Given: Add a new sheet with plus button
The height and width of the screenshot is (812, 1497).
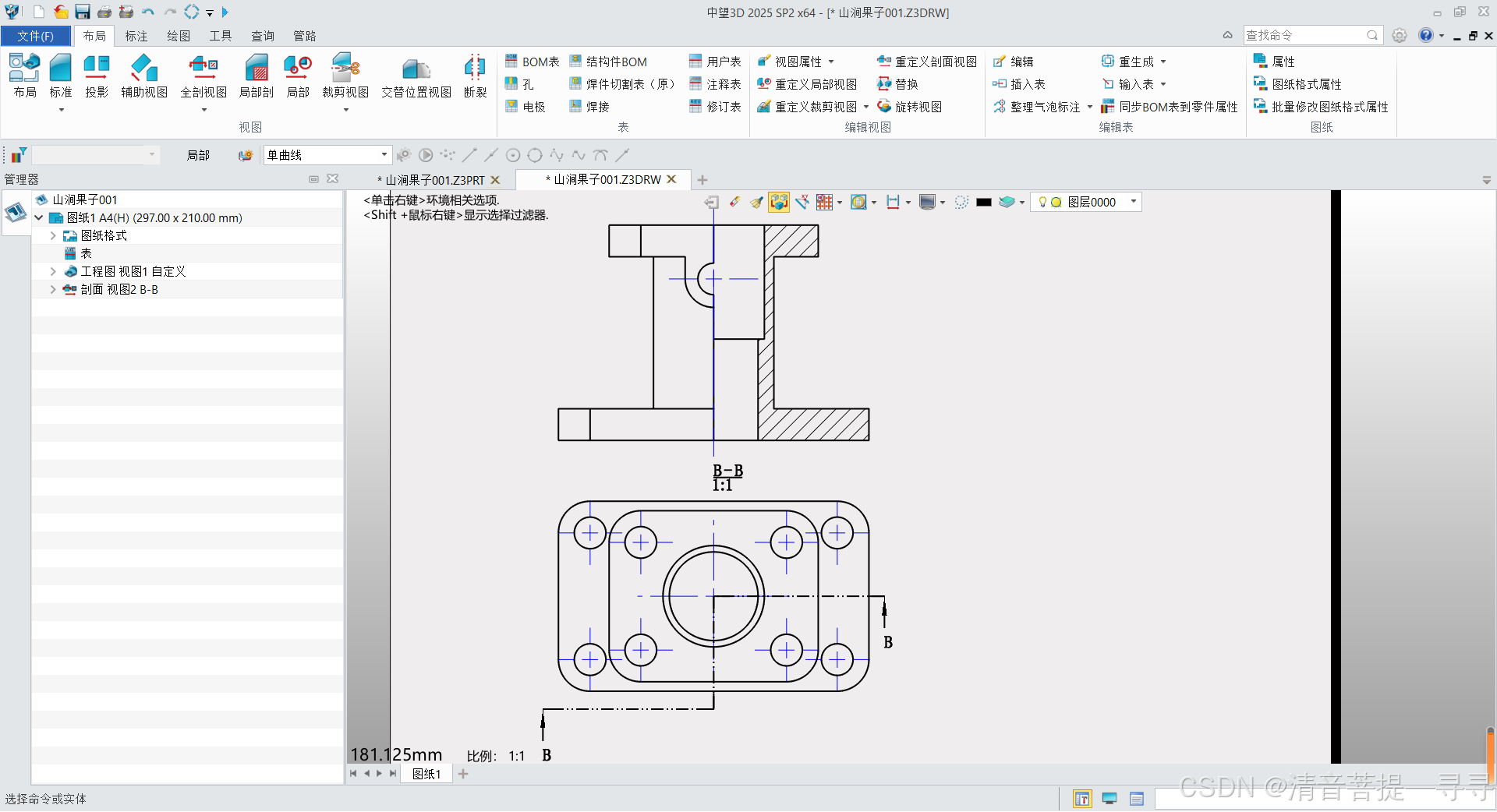Looking at the screenshot, I should point(463,774).
